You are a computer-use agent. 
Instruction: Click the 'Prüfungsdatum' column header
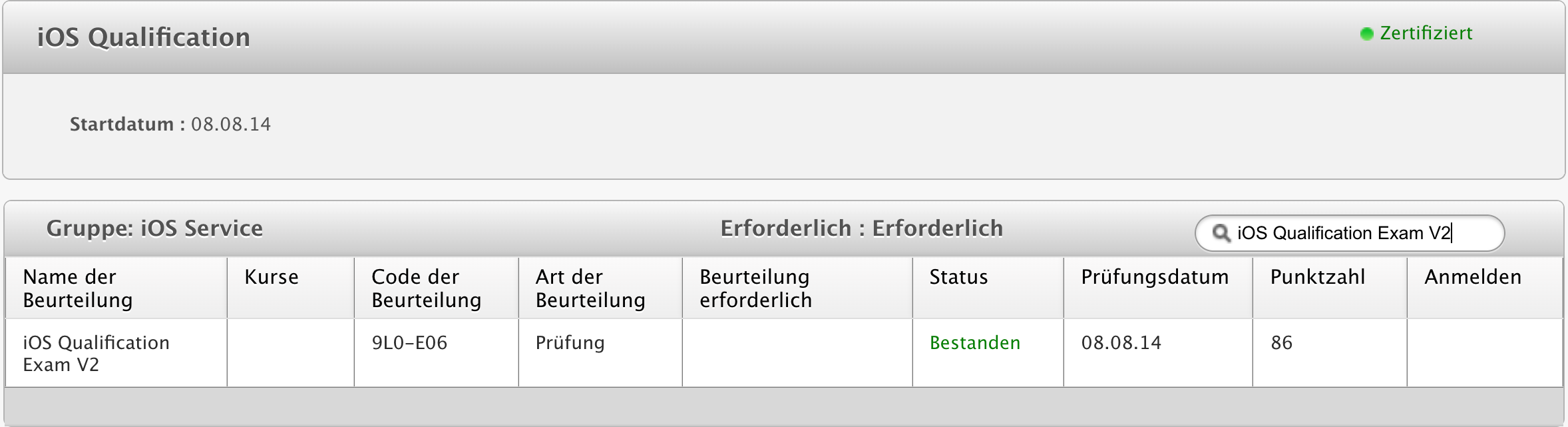coord(1155,277)
